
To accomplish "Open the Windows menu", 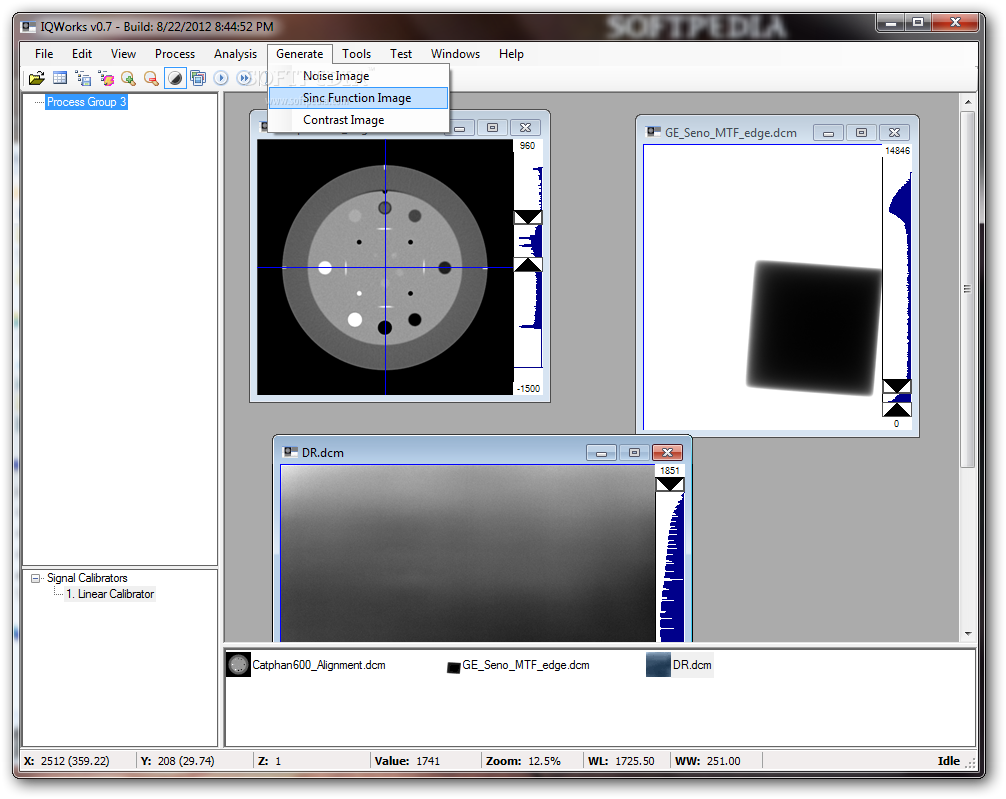I will point(455,54).
